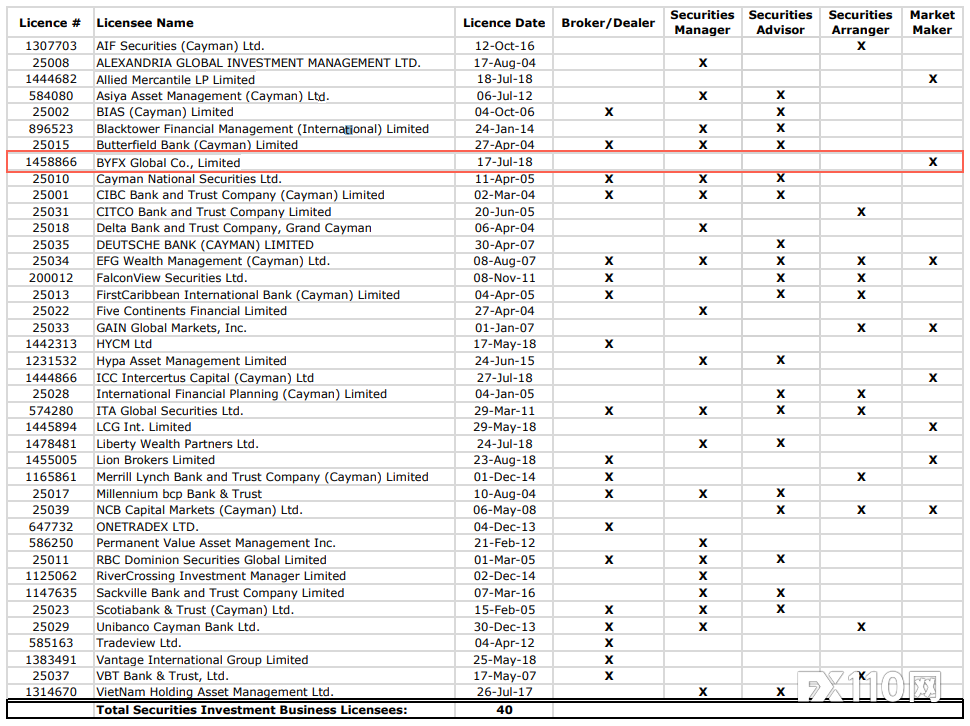Screen dimensions: 970x726
Task: Select "Delta Bank and Trust Company, Grand Cayman"
Action: 234,228
